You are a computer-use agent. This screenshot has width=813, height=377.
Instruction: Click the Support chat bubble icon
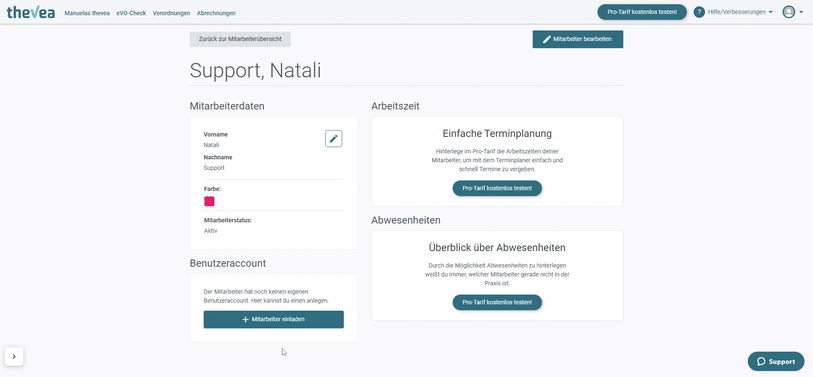(761, 361)
